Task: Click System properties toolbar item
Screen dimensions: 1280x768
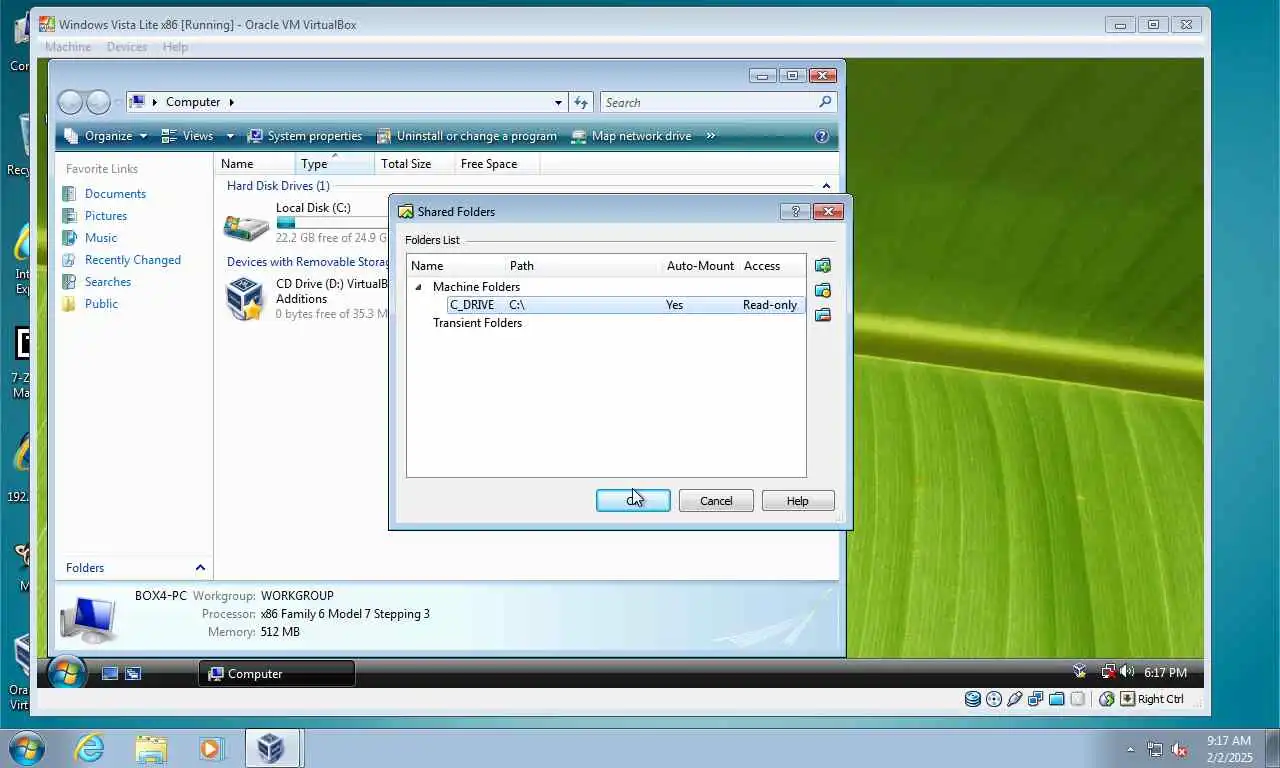Action: pos(305,136)
